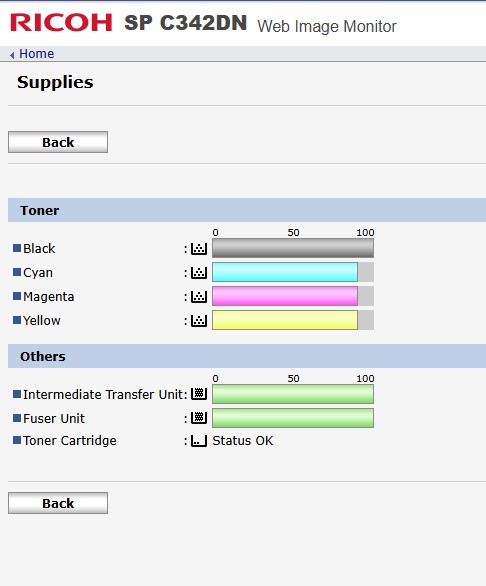Screen dimensions: 486x586
Task: Click the magenta toner level bar
Action: [x=293, y=296]
